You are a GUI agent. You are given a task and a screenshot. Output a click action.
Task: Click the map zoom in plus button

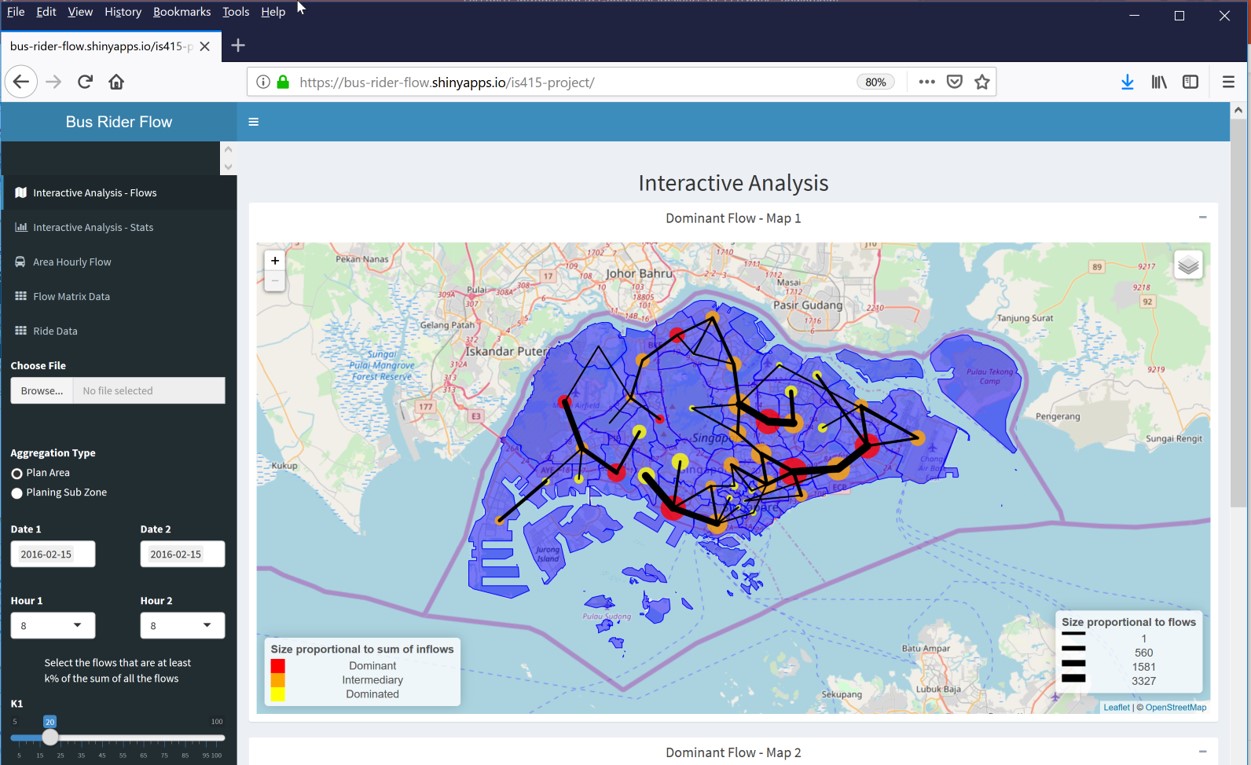point(274,260)
